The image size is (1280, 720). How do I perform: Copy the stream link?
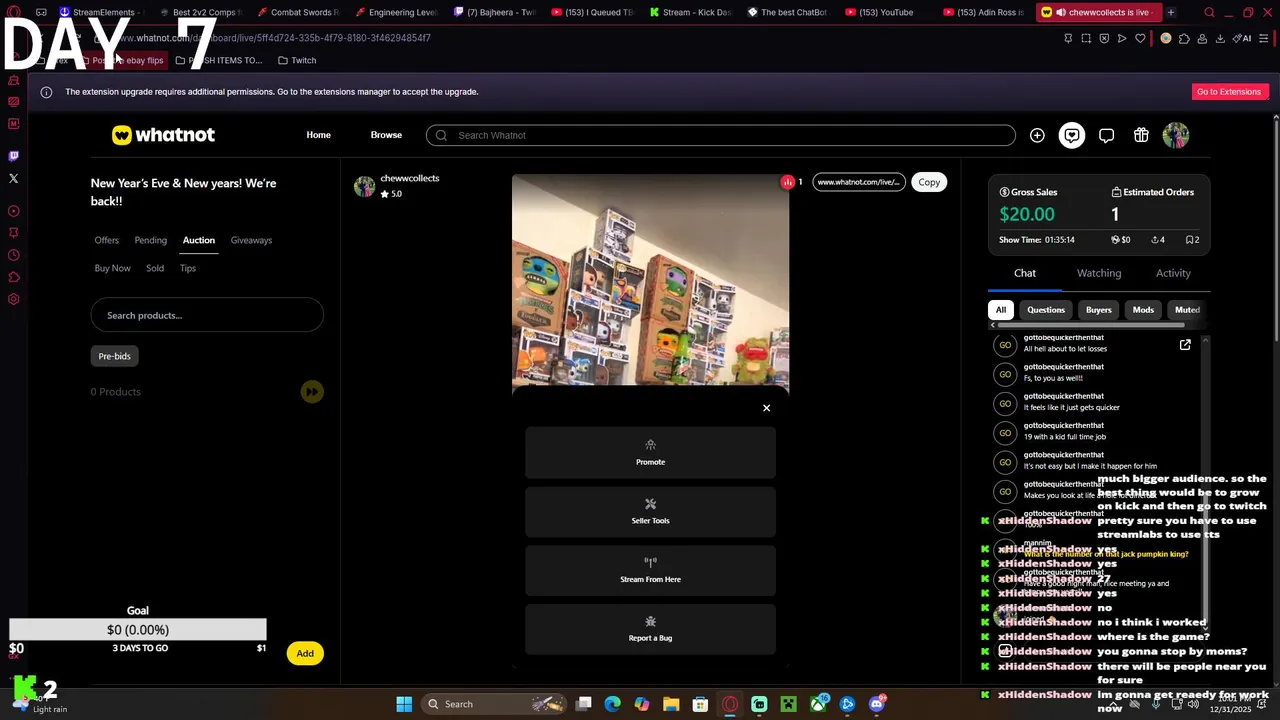[x=929, y=182]
